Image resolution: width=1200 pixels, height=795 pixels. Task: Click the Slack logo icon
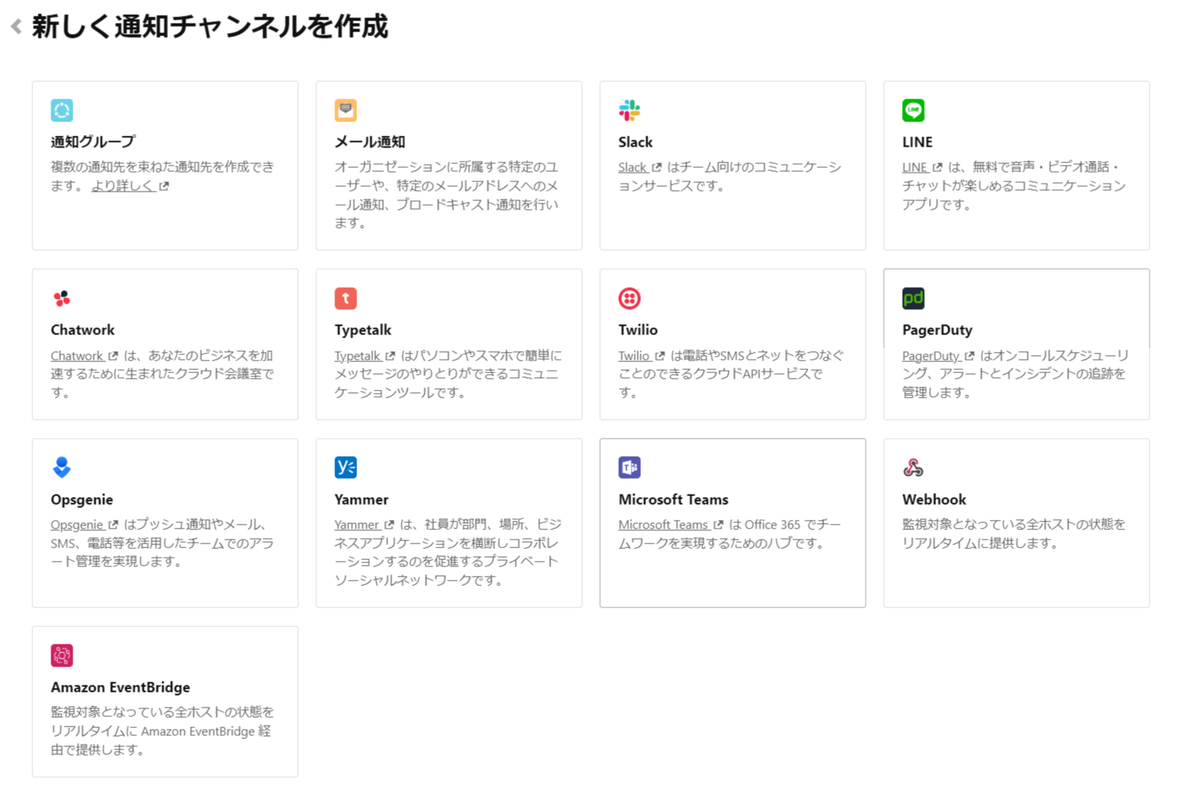630,110
